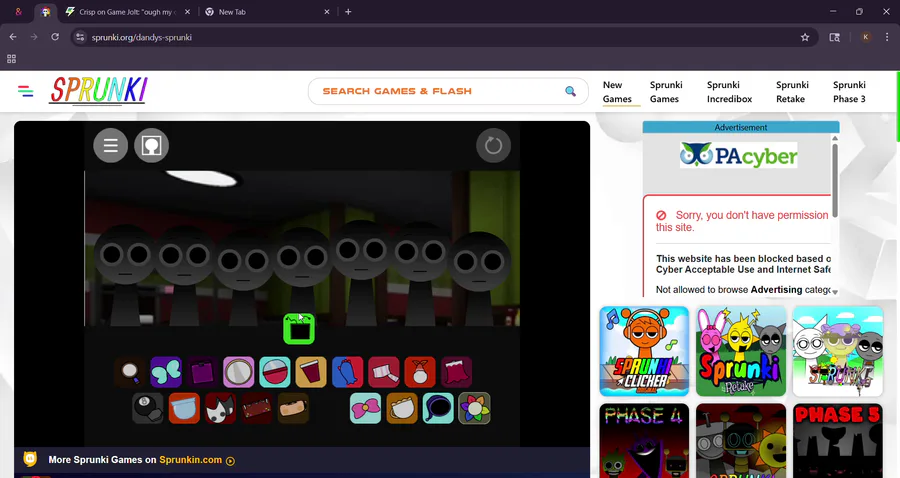Screen dimensions: 900x478
Task: Pick the white teacup icon
Action: click(x=402, y=408)
